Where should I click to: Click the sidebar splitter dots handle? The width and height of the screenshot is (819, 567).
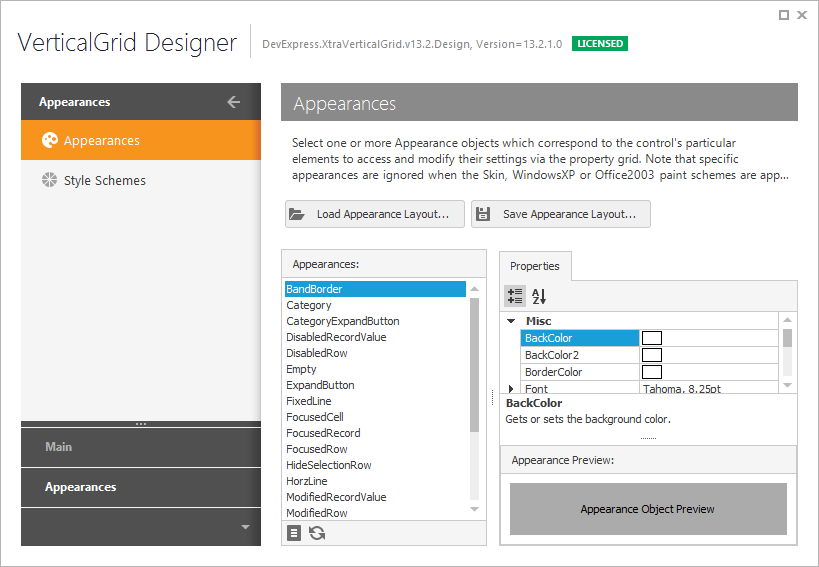141,424
